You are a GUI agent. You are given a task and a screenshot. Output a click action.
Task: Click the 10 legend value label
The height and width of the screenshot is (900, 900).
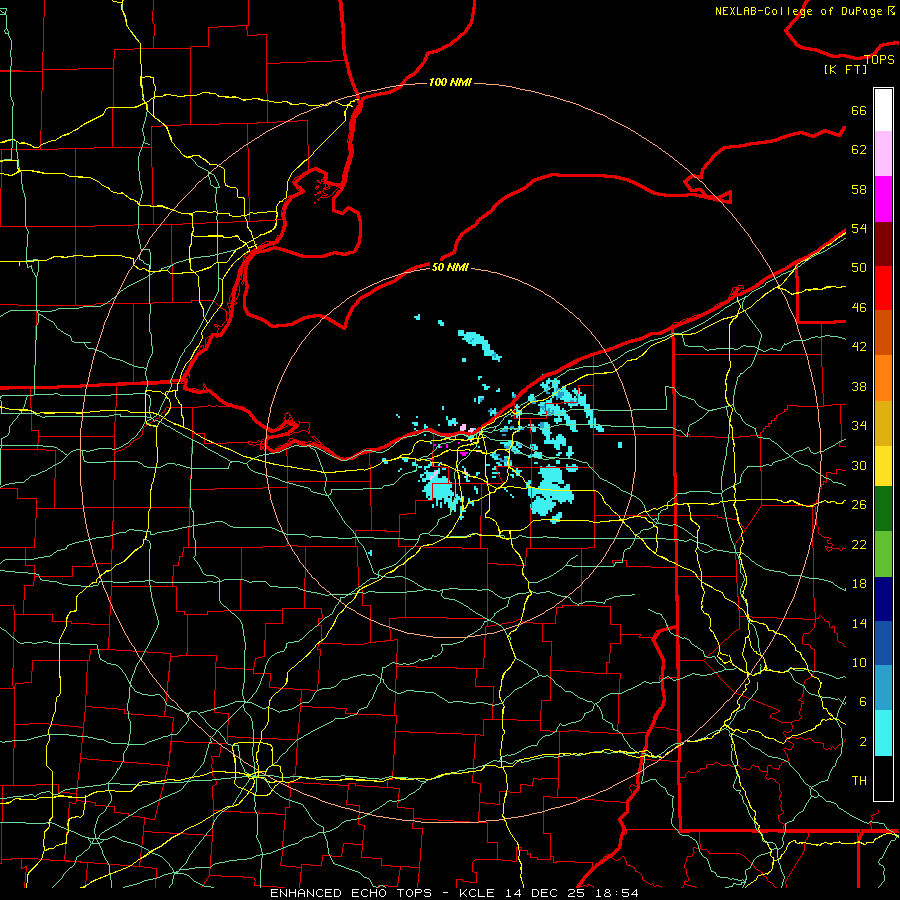tap(859, 662)
